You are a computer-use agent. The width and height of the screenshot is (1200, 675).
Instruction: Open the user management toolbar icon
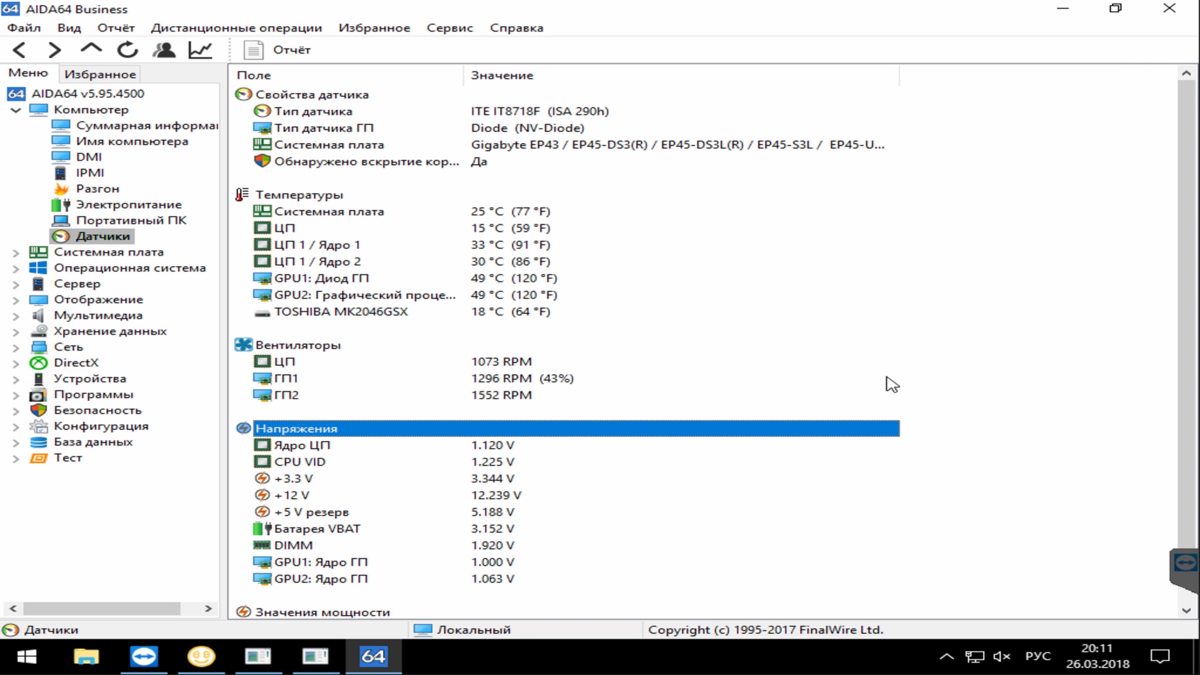164,49
